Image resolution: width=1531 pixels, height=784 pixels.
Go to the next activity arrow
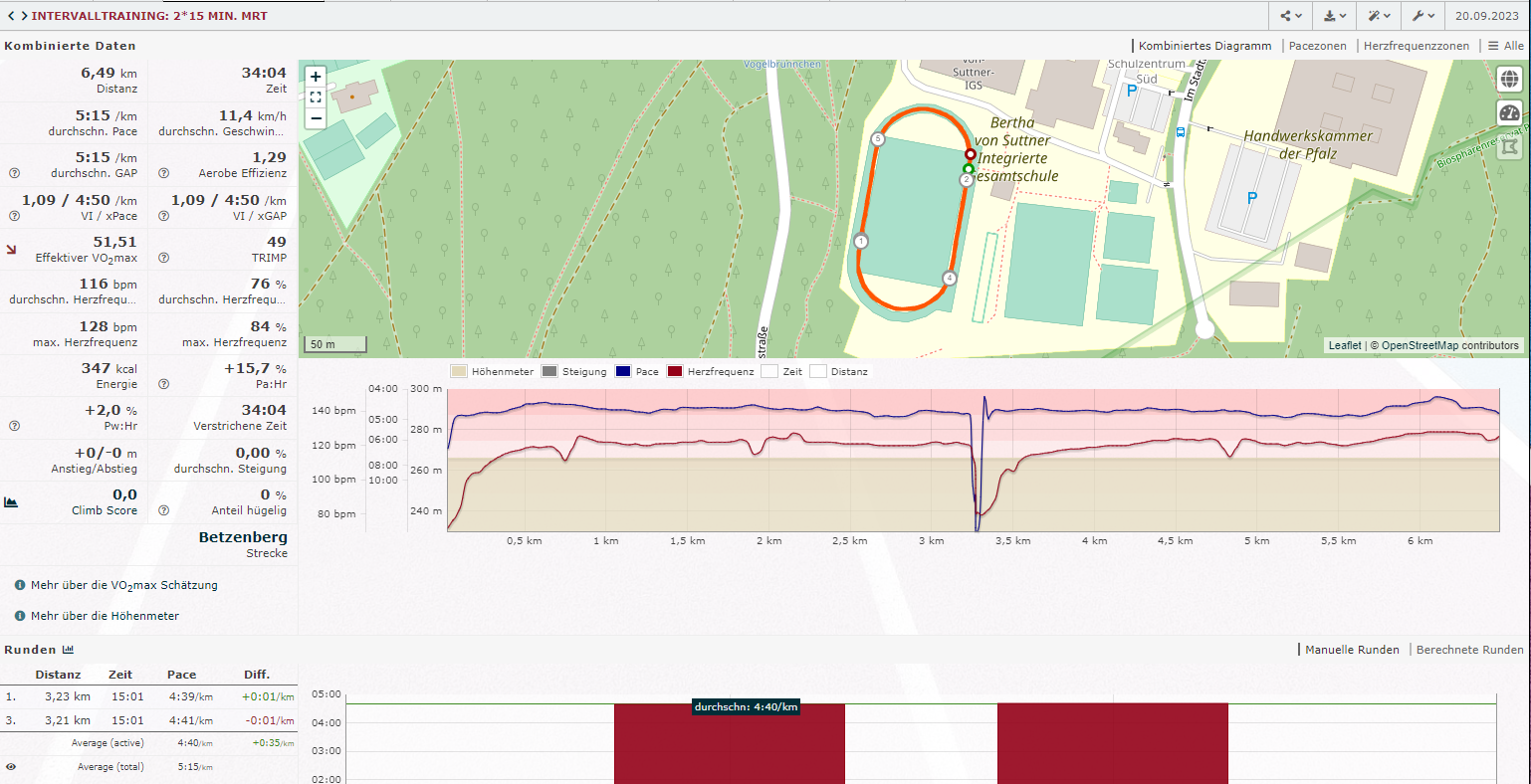(23, 16)
